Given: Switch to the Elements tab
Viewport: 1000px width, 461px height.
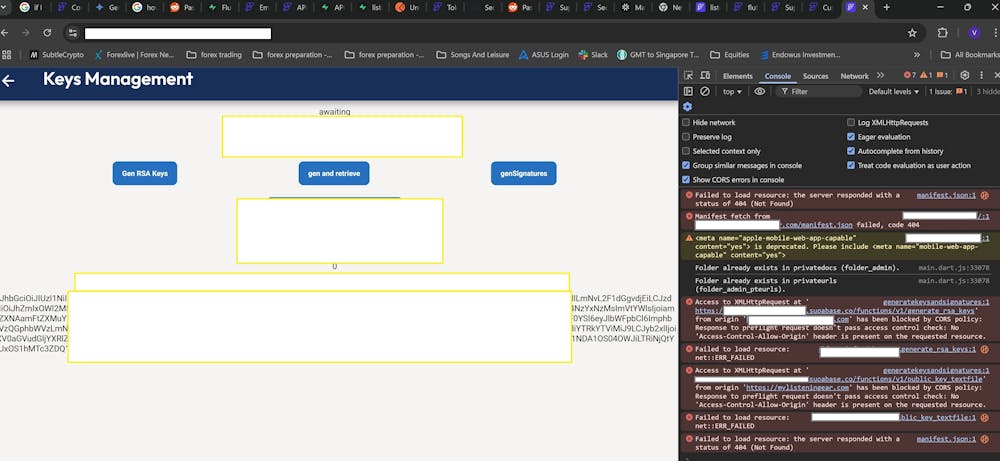Looking at the screenshot, I should click(x=737, y=76).
